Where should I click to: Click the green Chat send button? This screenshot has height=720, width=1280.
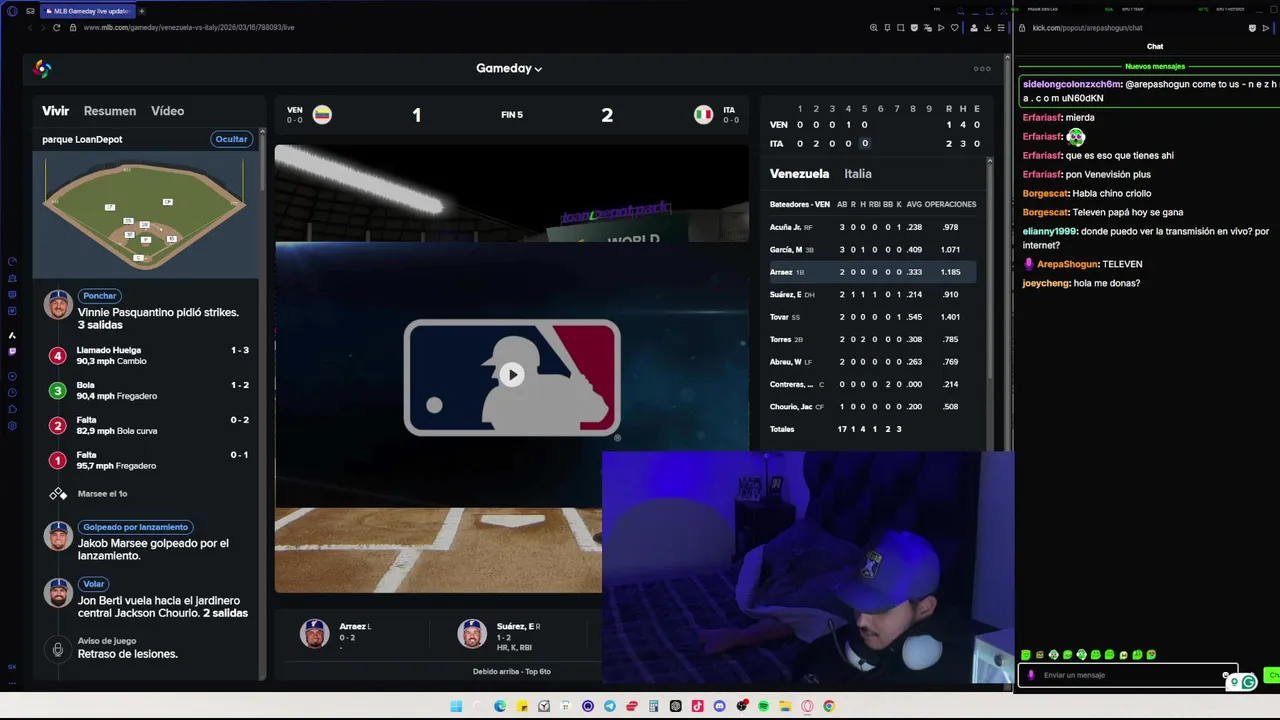[1272, 675]
